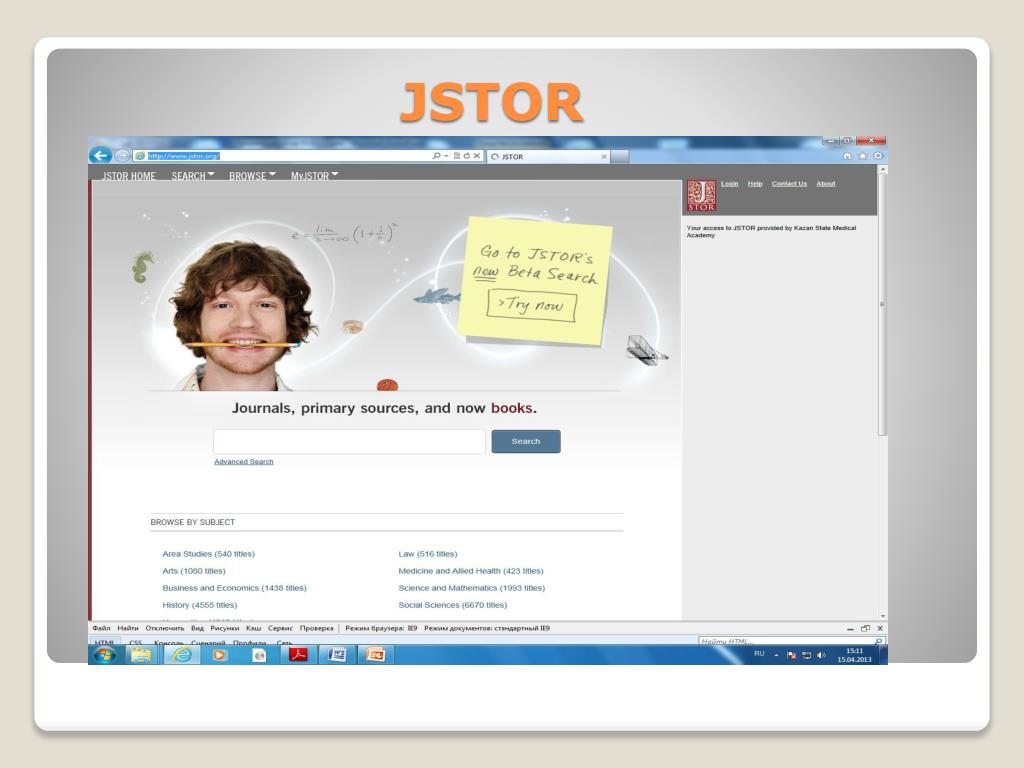
Task: Minimize the developer tools panel
Action: [x=850, y=629]
